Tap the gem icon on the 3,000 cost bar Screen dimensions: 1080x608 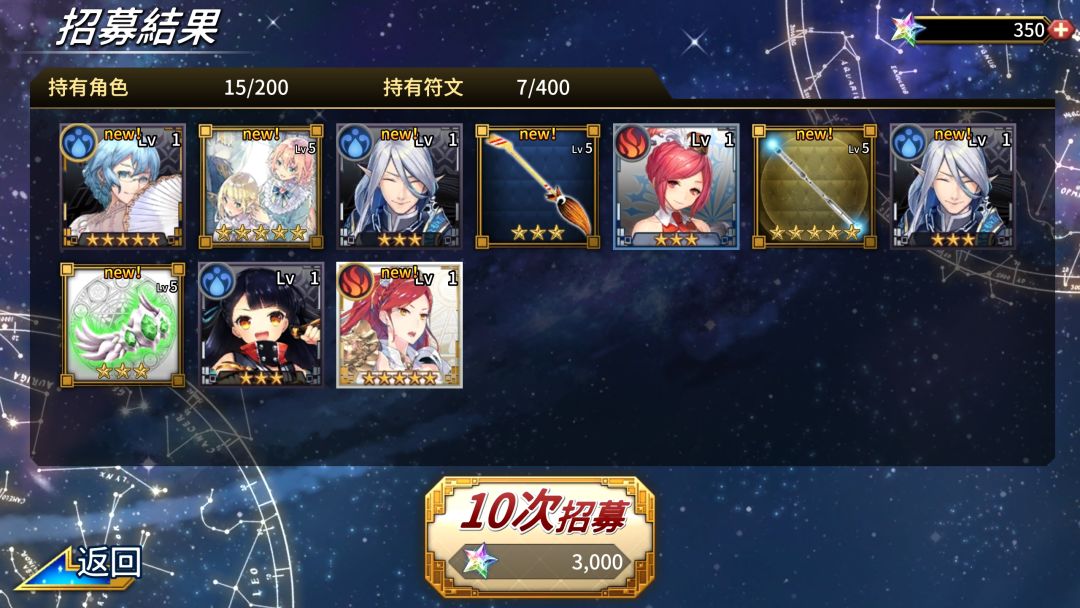(480, 560)
